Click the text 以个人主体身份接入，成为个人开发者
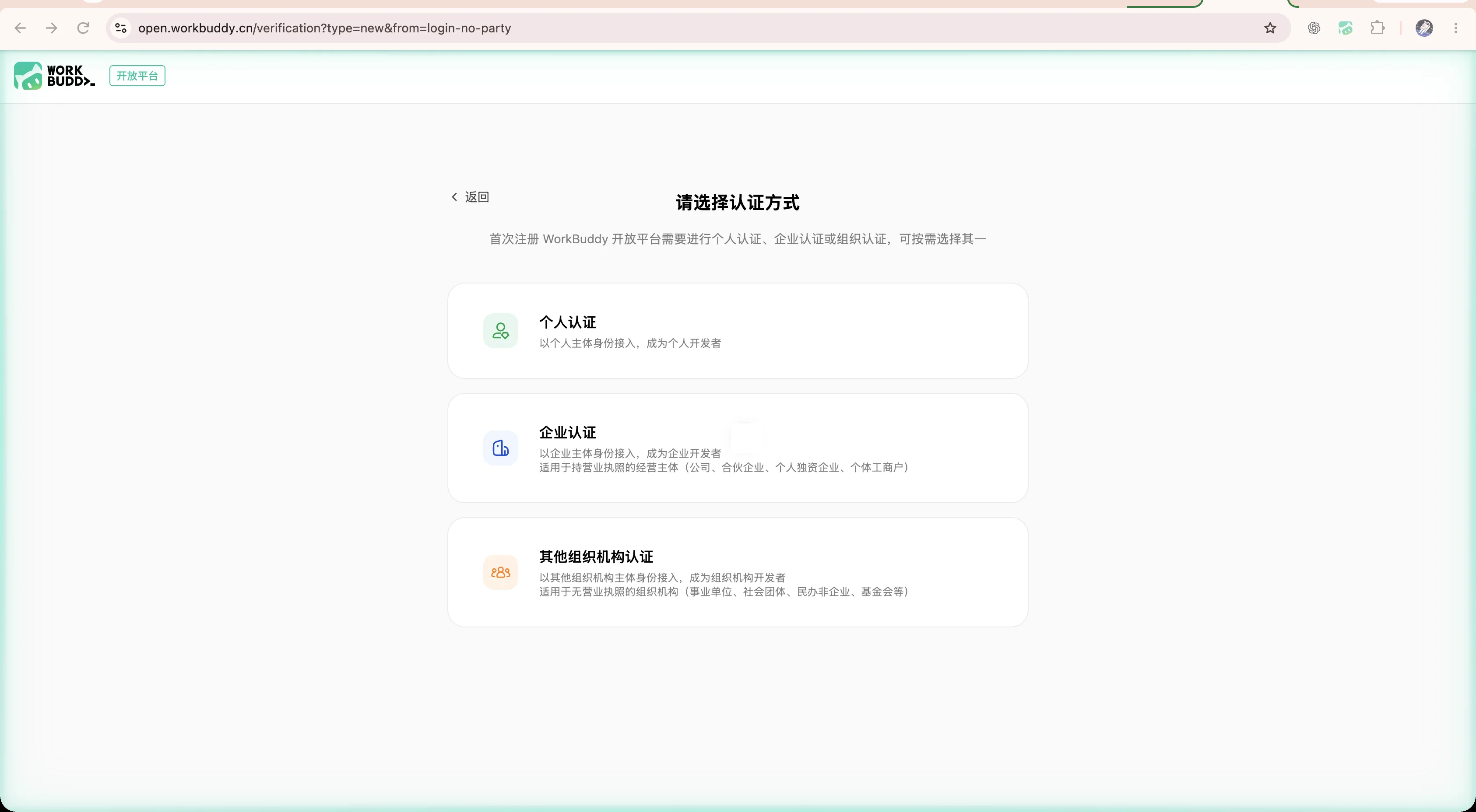The height and width of the screenshot is (812, 1476). (630, 343)
